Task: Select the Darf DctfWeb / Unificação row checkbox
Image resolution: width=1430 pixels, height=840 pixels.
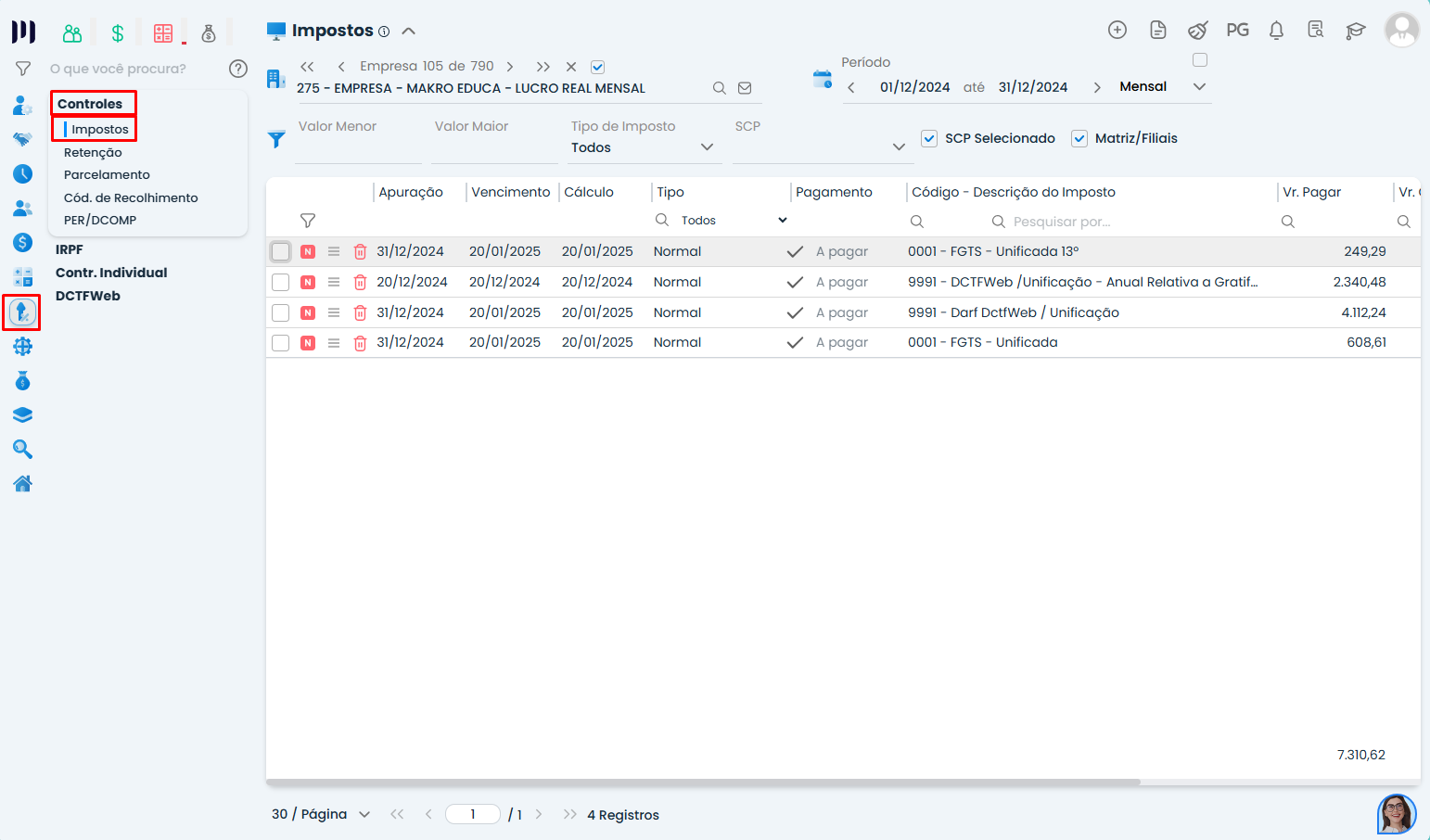Action: click(x=281, y=313)
